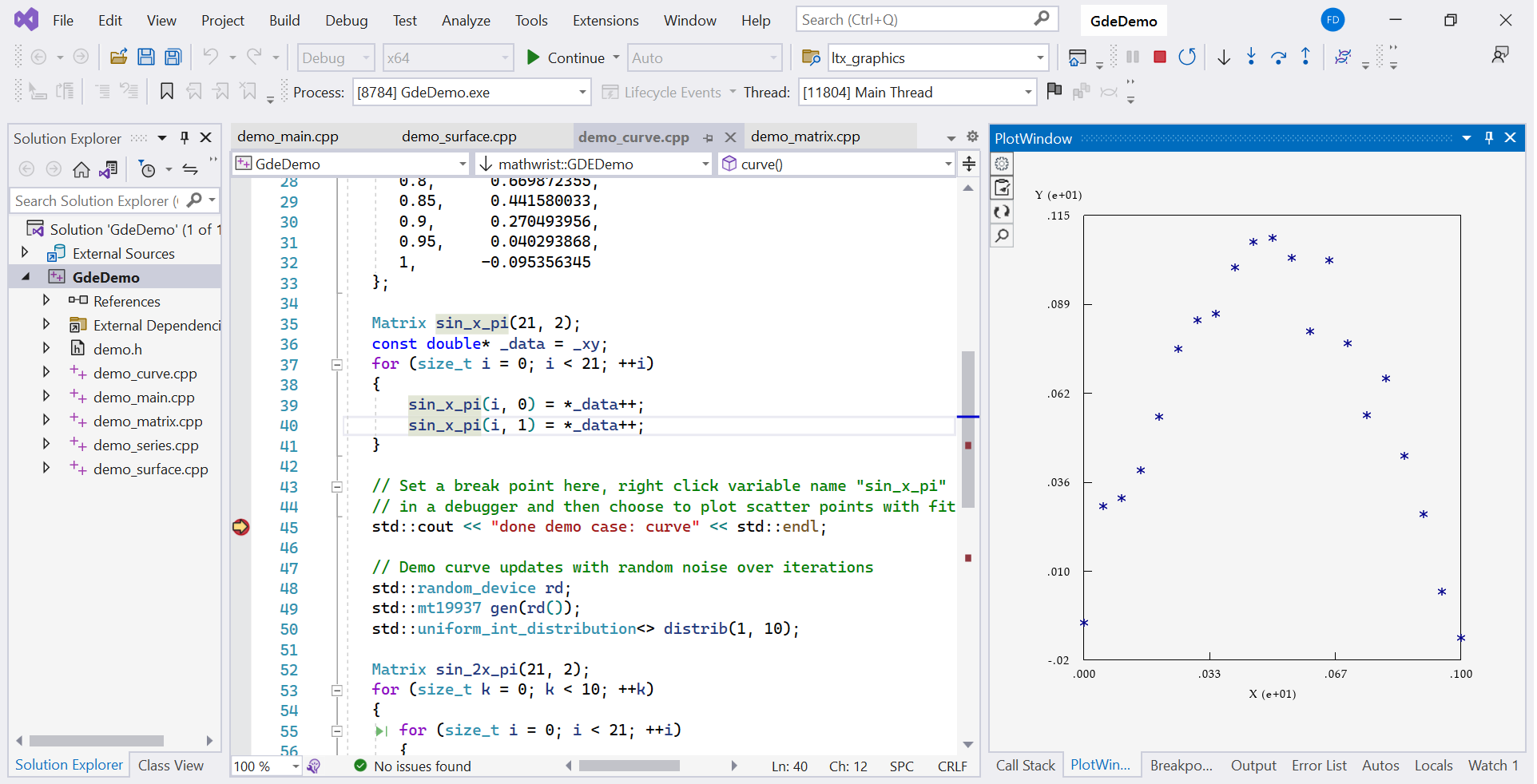
Task: Collapse the GdeDemo project node
Action: click(26, 276)
